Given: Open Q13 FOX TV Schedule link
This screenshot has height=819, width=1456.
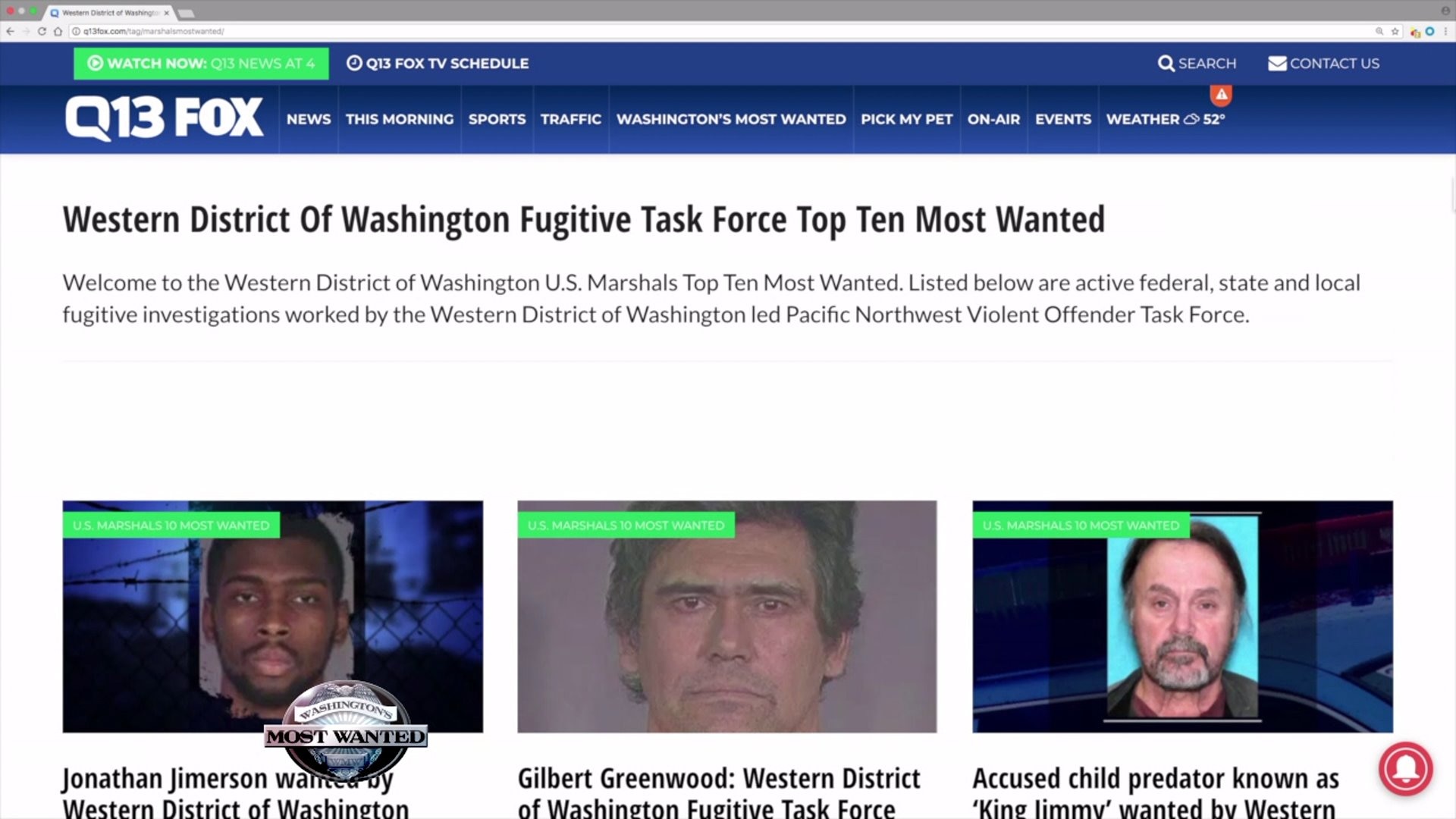Looking at the screenshot, I should (x=438, y=64).
